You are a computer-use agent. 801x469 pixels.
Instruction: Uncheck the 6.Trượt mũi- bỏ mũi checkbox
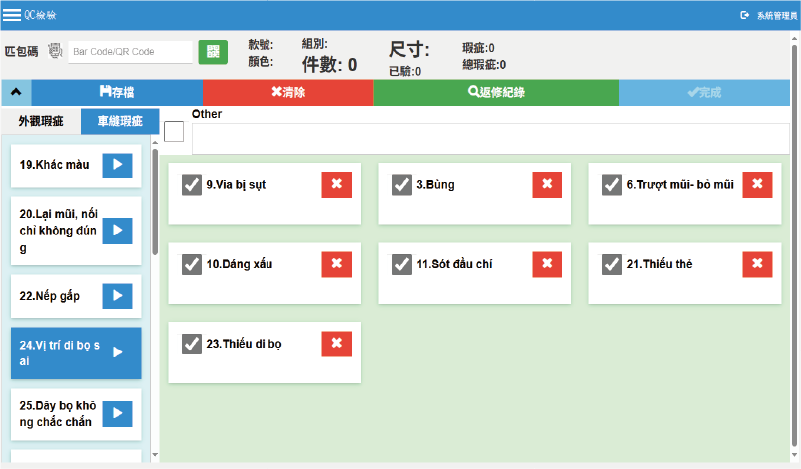(611, 185)
